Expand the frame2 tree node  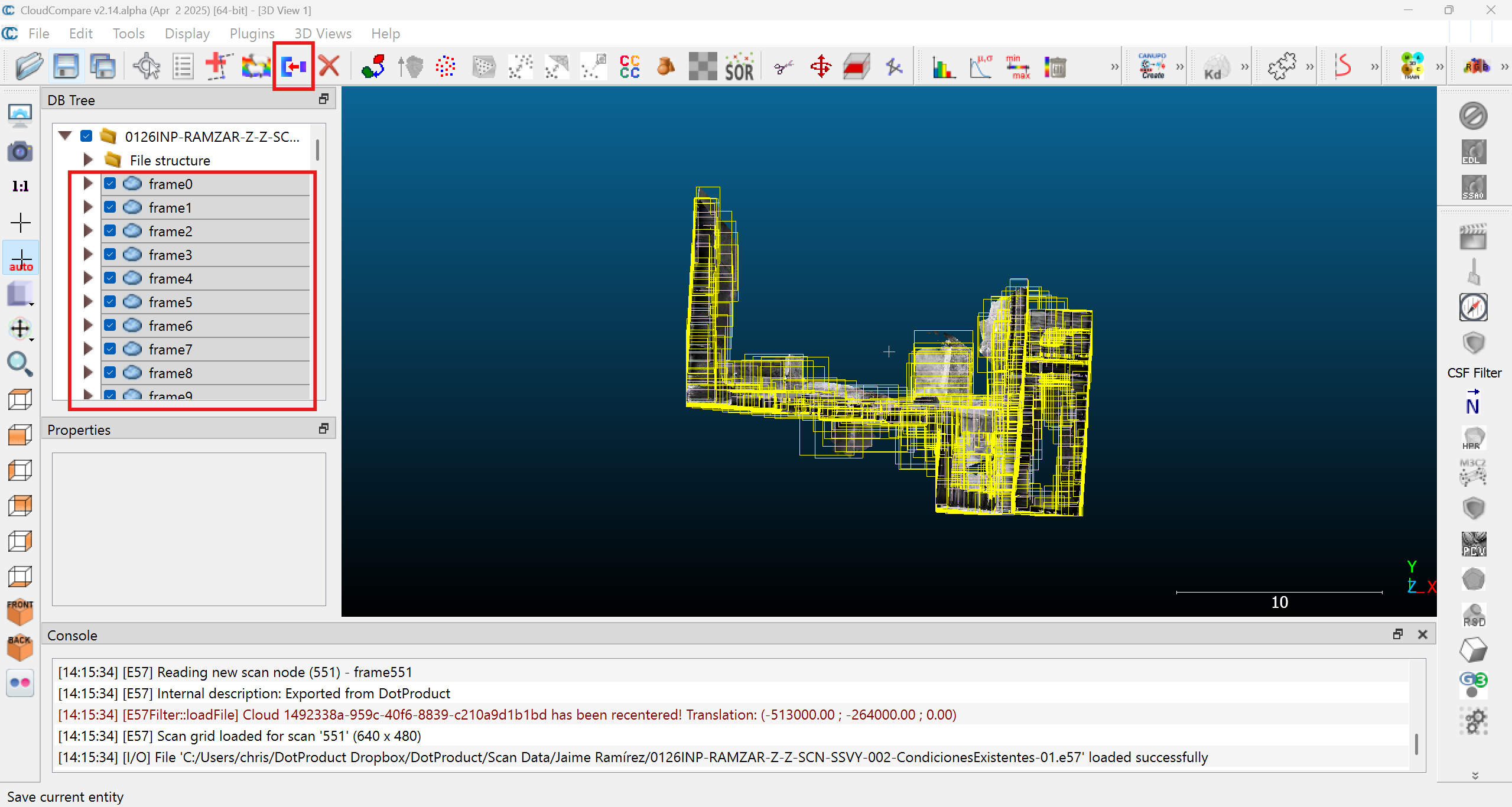[x=88, y=231]
